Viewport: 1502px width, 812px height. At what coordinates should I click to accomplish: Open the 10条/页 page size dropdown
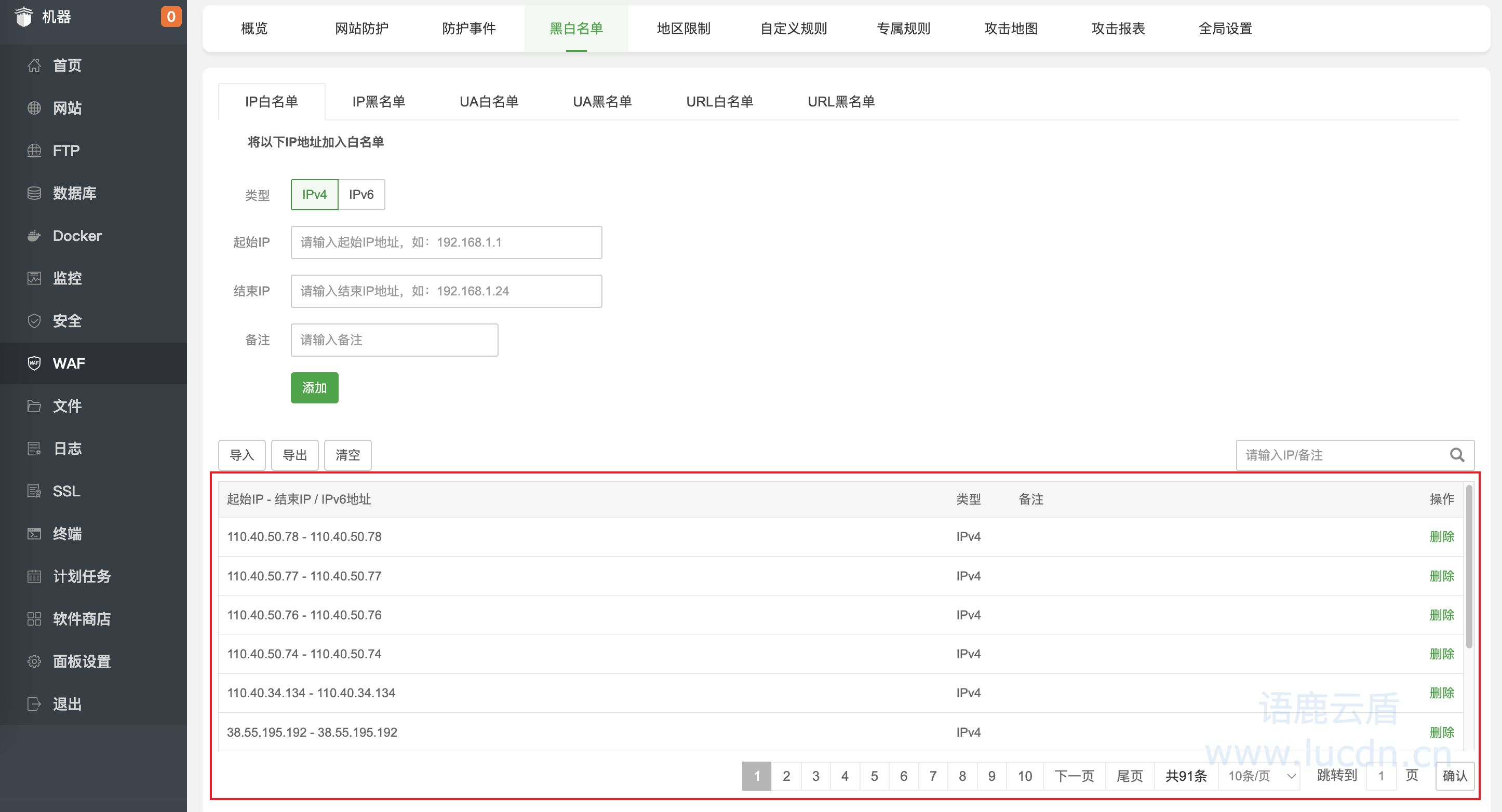point(1259,775)
